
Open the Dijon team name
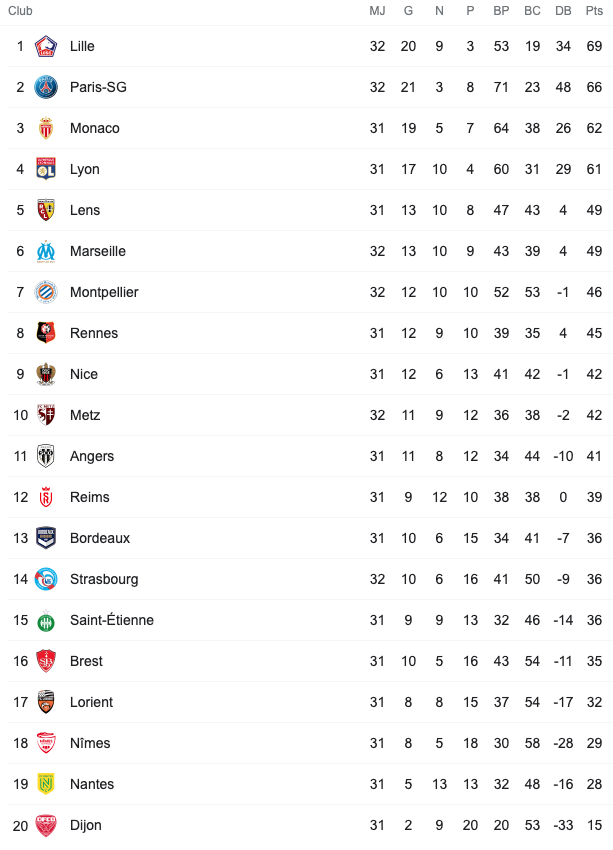[86, 826]
